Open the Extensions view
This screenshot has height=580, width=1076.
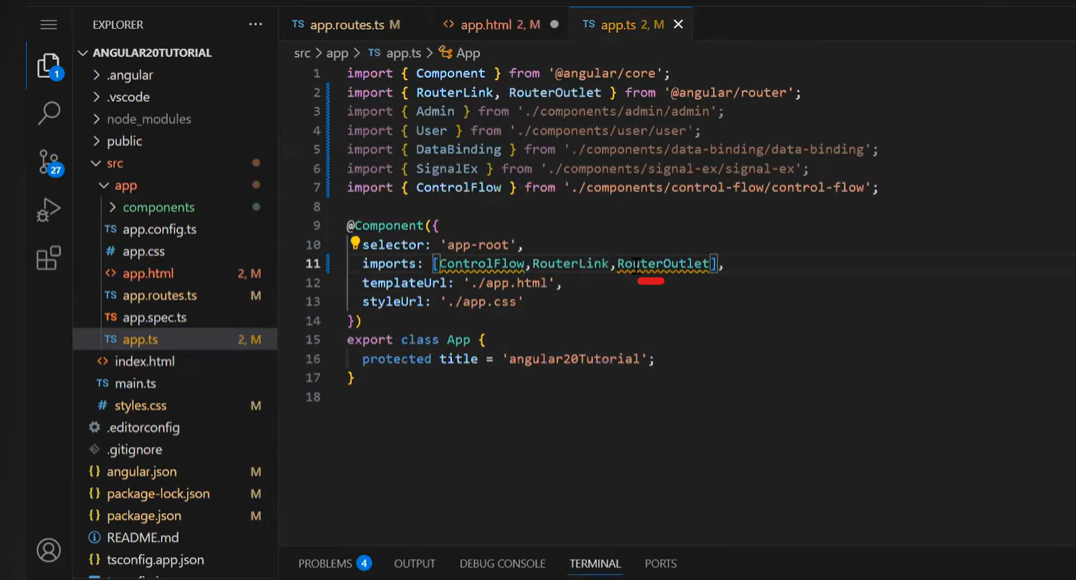[48, 259]
